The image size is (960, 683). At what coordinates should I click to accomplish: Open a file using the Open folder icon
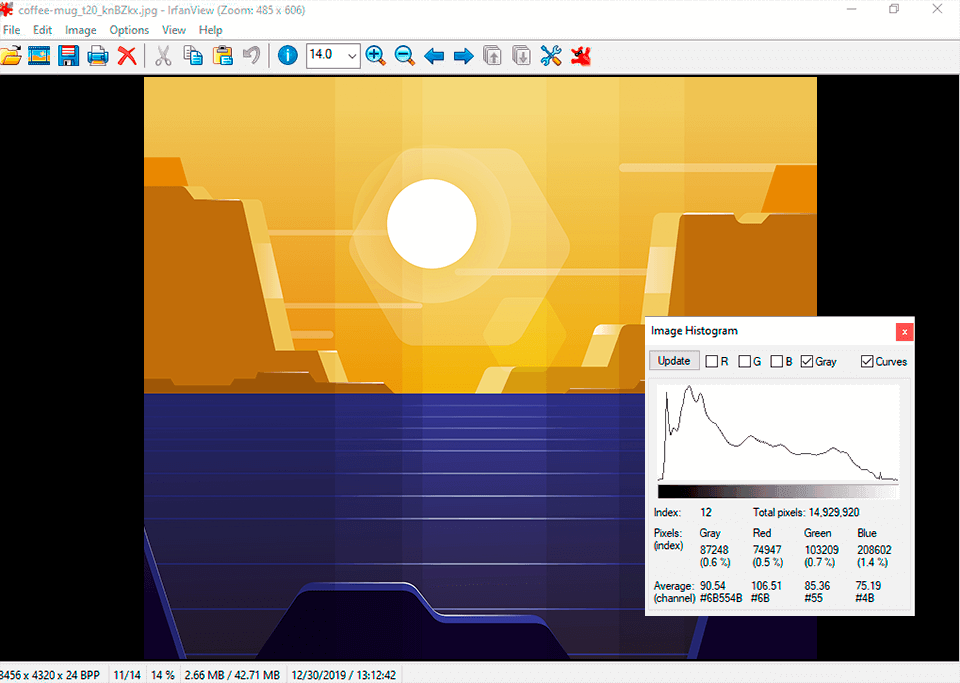click(12, 56)
